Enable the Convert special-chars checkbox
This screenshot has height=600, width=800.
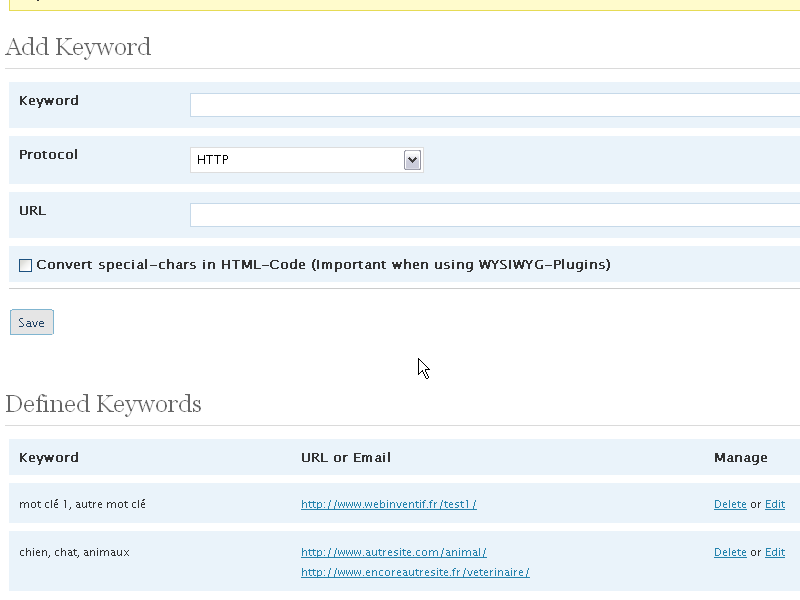tap(26, 265)
